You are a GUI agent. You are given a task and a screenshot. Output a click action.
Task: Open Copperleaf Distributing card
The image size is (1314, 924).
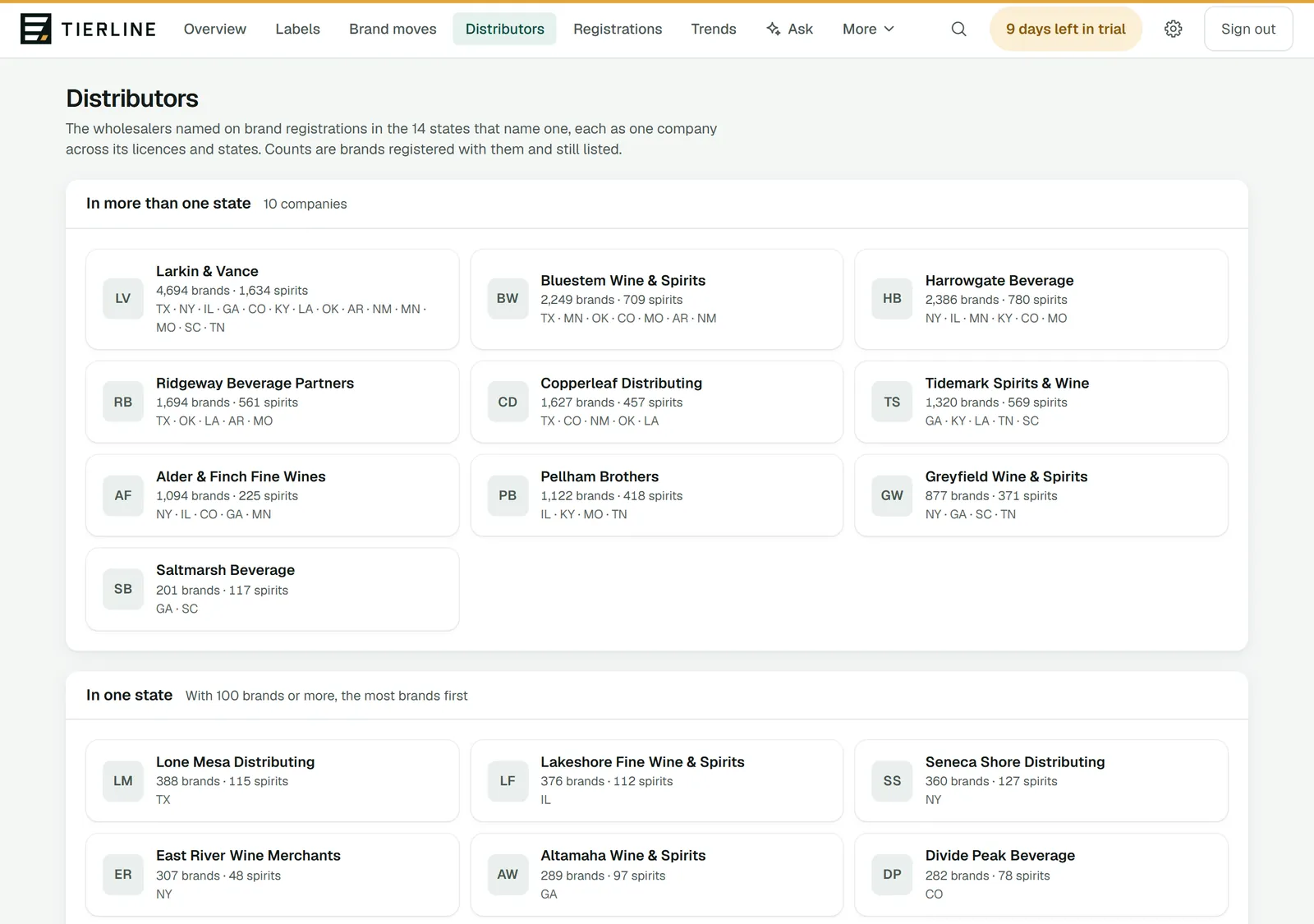coord(657,402)
